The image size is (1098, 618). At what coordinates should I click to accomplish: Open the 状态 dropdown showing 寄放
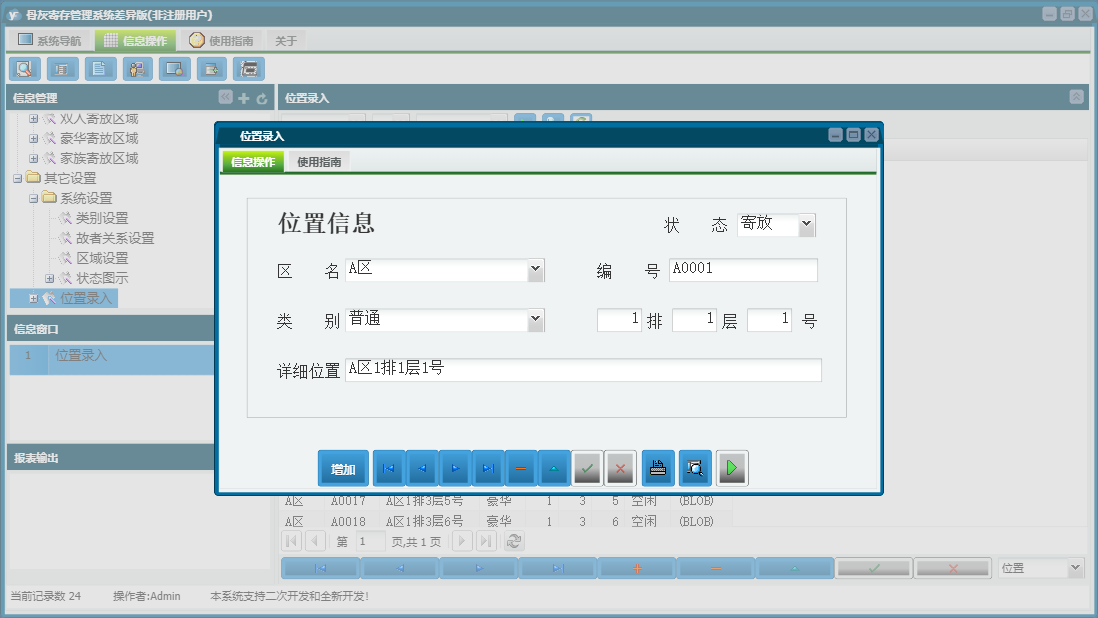808,224
